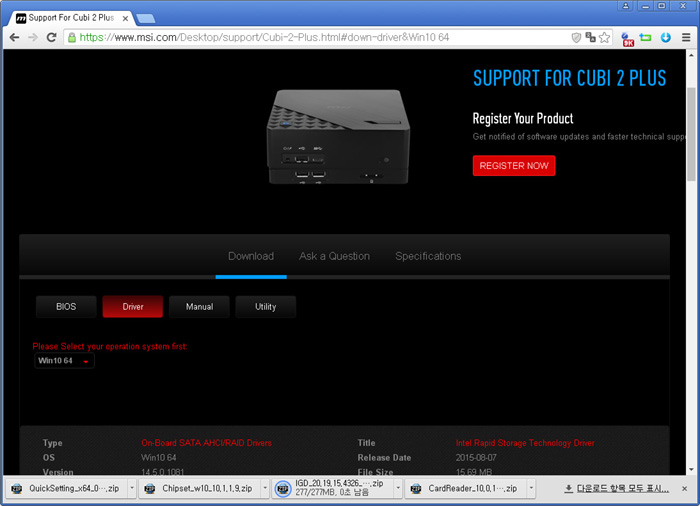Image resolution: width=700 pixels, height=506 pixels.
Task: Close the Support For Cubi 2 Plus tab
Action: click(125, 18)
